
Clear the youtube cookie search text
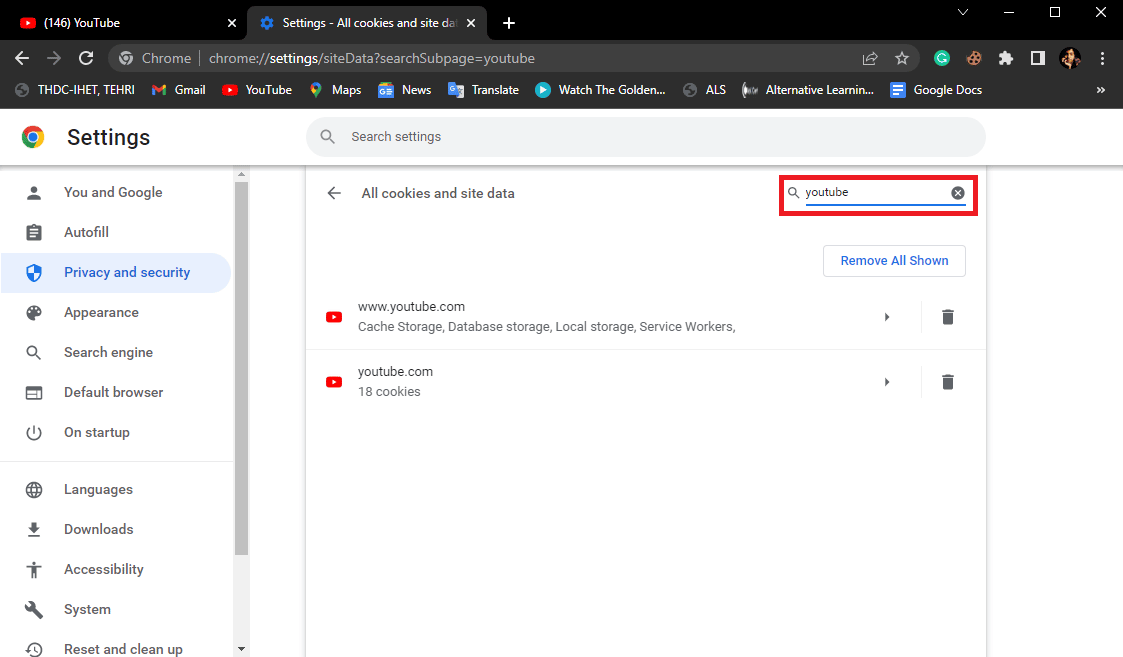tap(958, 193)
